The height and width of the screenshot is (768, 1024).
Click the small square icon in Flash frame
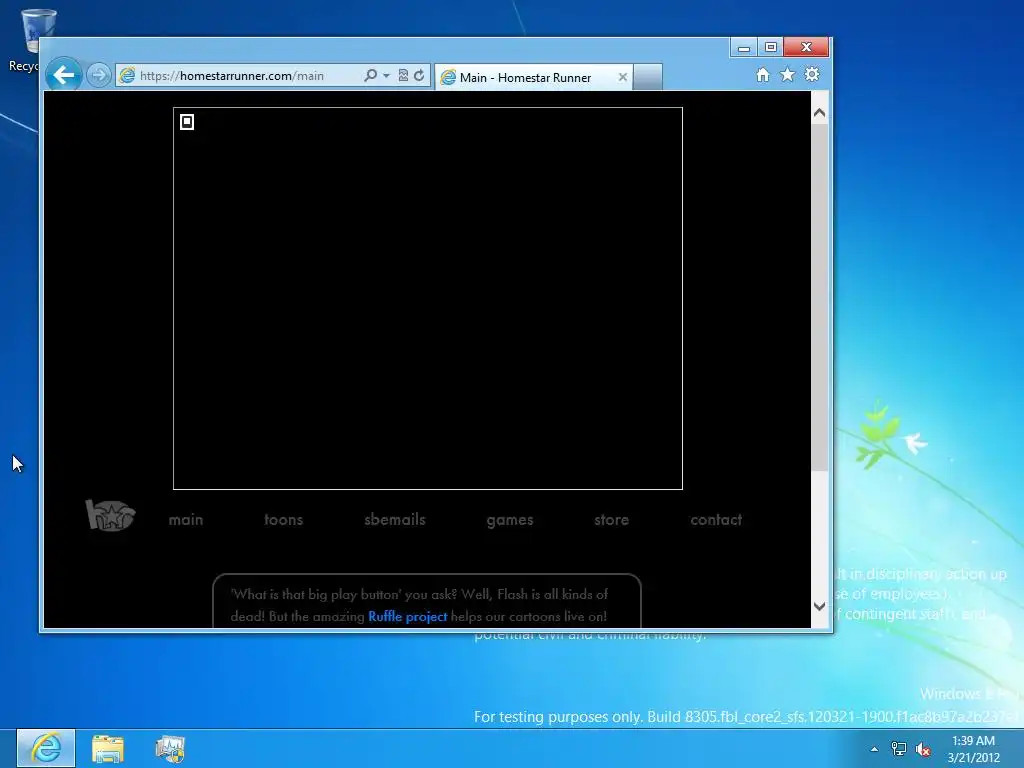coord(187,121)
